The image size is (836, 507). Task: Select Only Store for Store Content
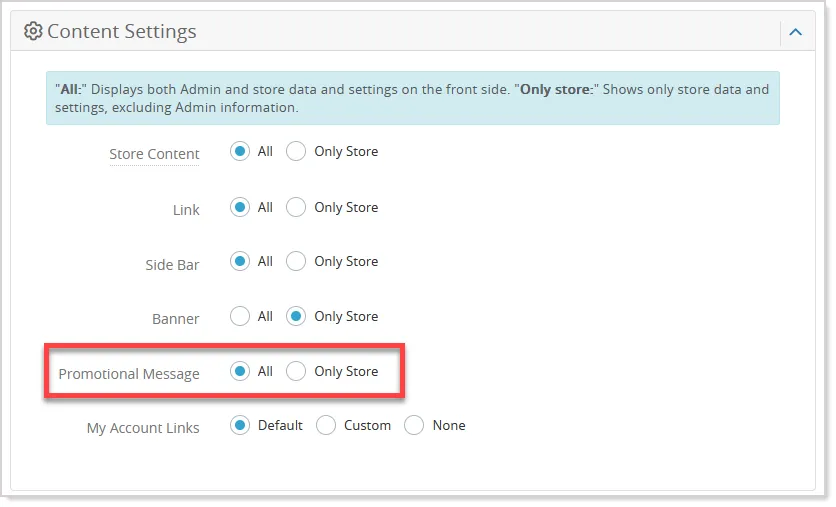[x=296, y=151]
